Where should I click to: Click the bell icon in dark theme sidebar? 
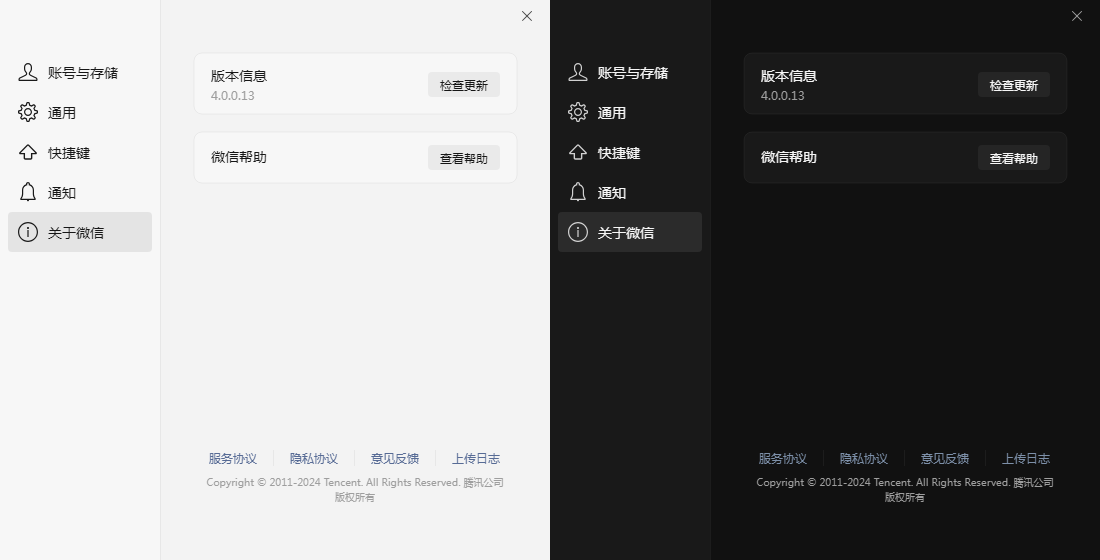pyautogui.click(x=578, y=192)
